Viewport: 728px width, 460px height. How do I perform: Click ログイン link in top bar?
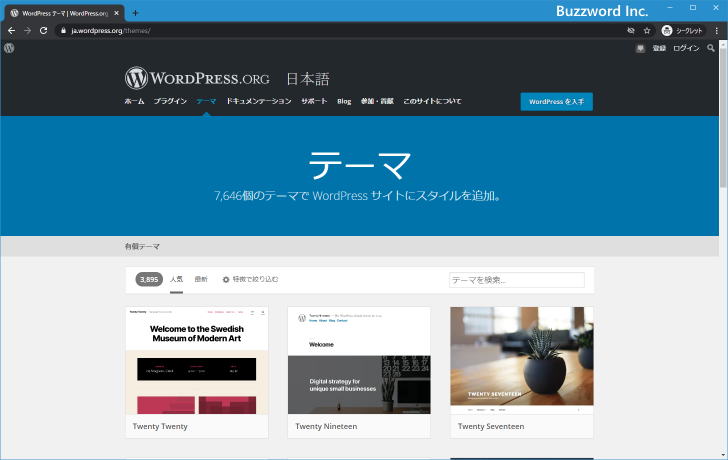tap(686, 48)
